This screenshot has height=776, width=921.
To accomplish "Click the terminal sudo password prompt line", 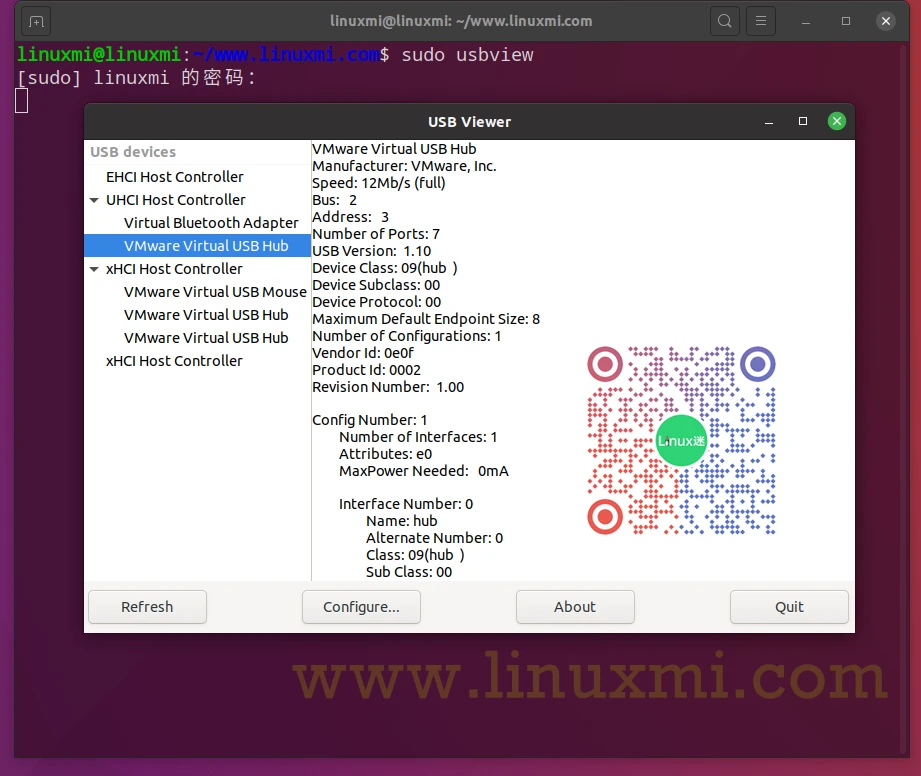I will pyautogui.click(x=136, y=78).
